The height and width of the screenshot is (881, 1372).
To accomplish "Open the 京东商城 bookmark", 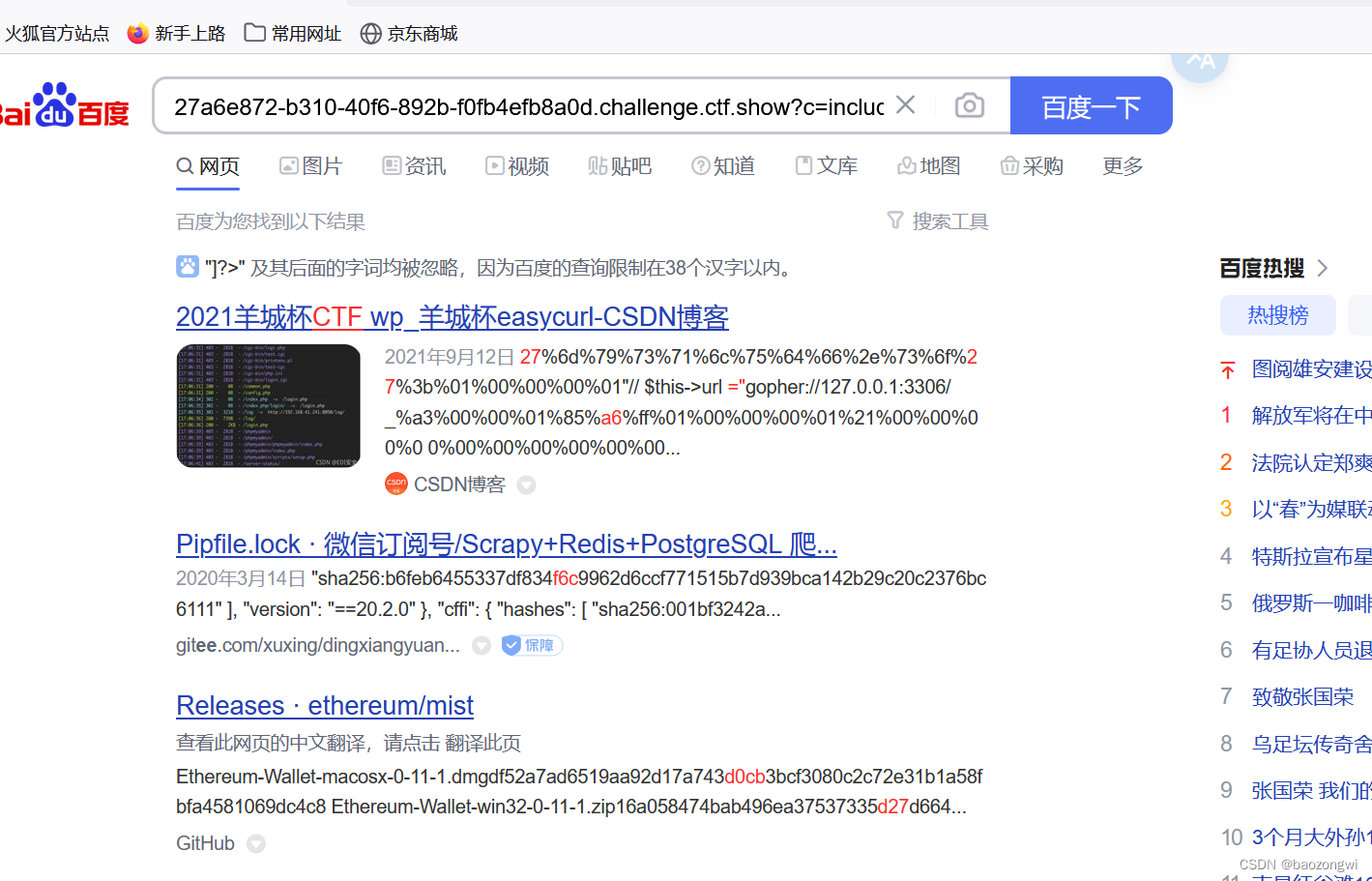I will point(422,32).
